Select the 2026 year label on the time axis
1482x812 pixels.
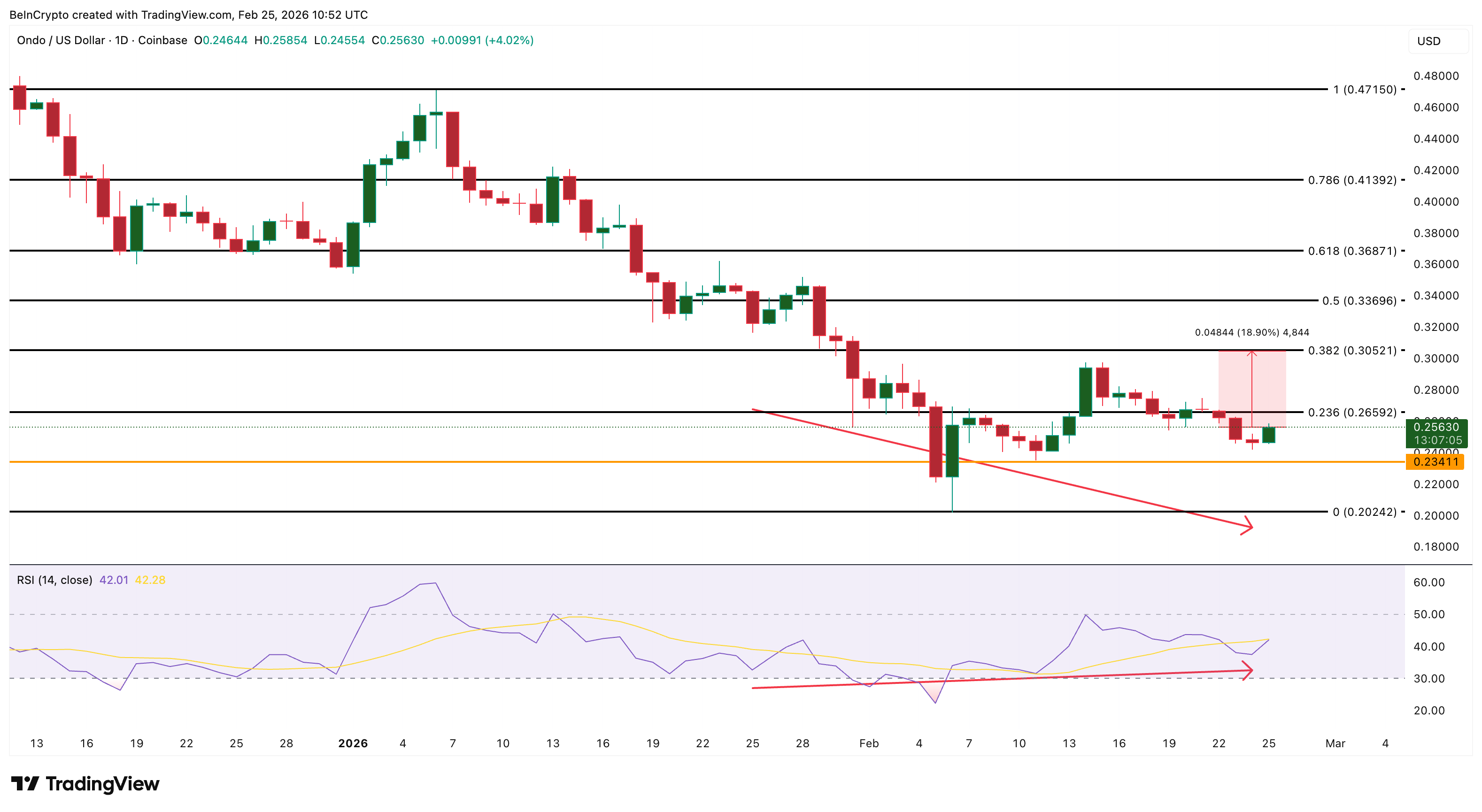tap(353, 743)
